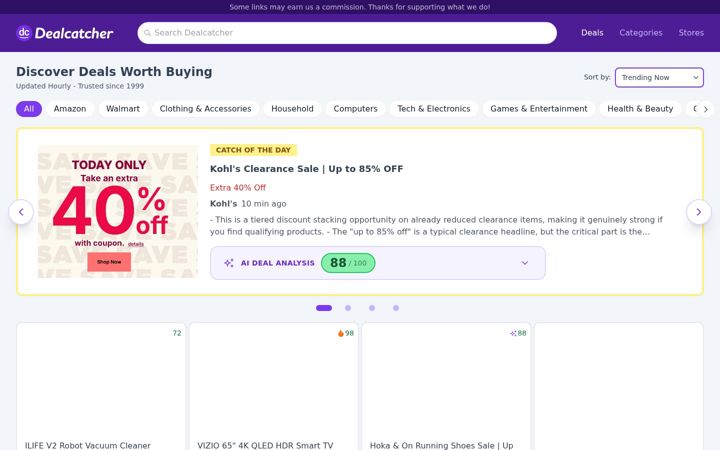The height and width of the screenshot is (450, 720).
Task: Click the details link in promo banner
Action: click(135, 244)
